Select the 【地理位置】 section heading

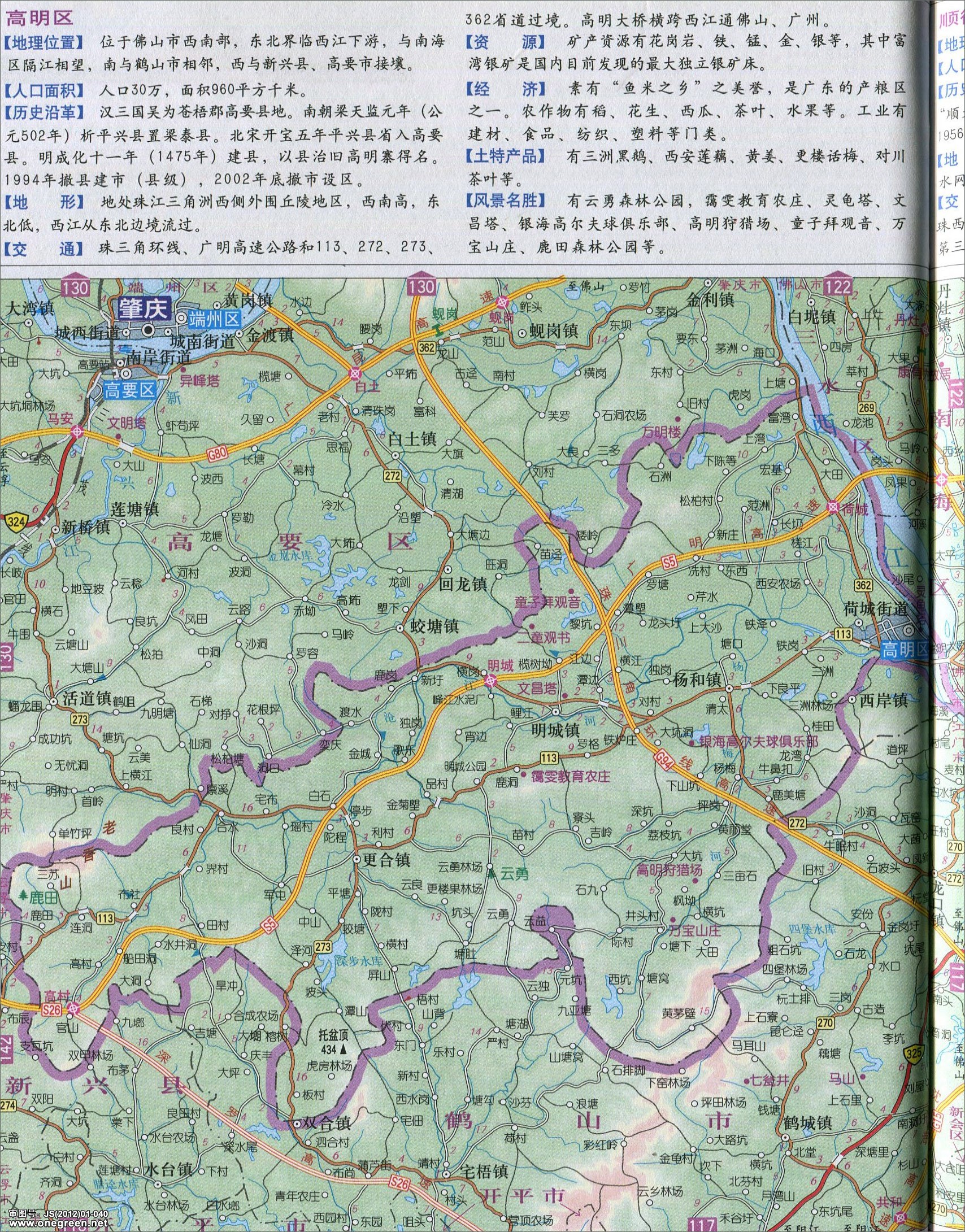pos(45,42)
